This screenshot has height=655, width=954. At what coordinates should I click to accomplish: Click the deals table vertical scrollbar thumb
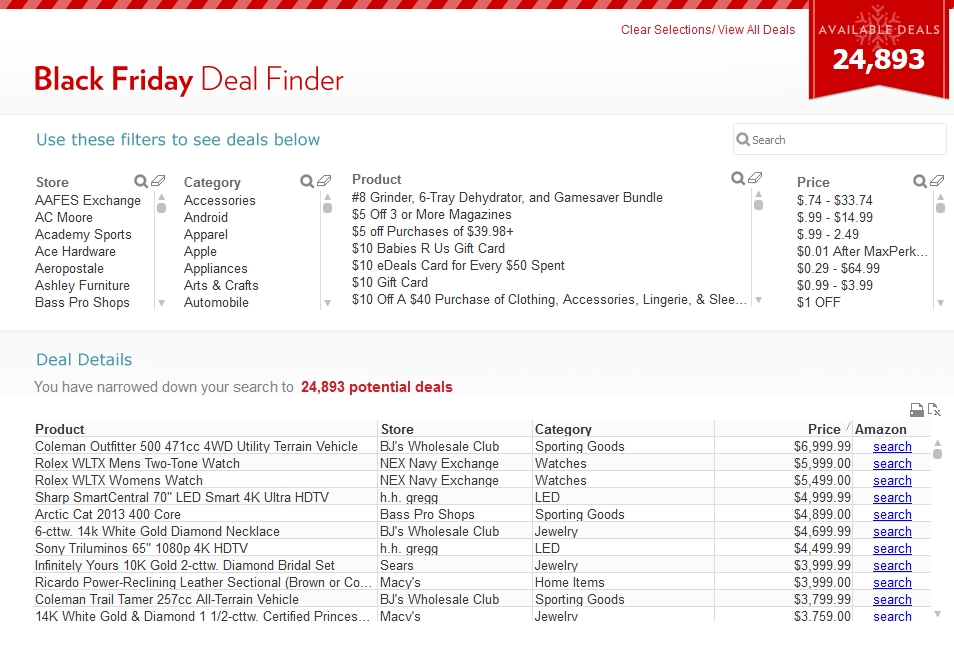pos(938,454)
